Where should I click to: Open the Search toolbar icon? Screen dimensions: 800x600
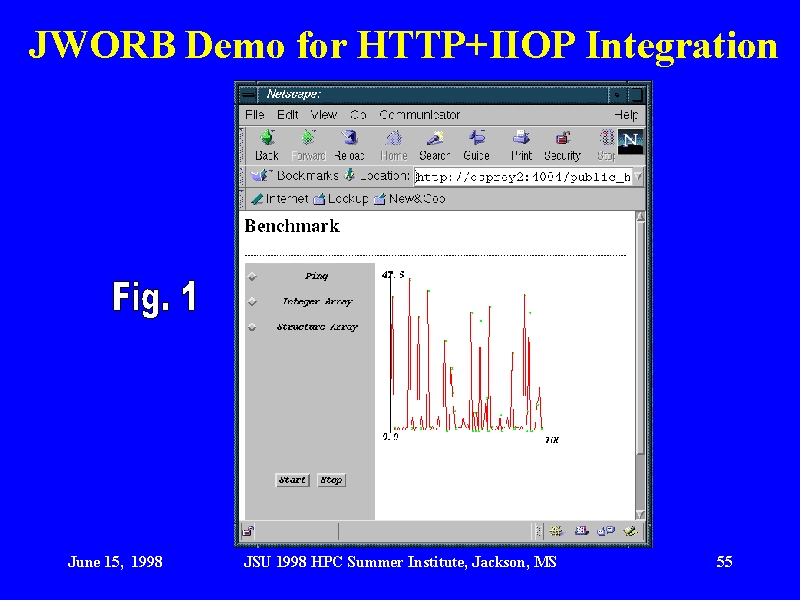point(435,137)
